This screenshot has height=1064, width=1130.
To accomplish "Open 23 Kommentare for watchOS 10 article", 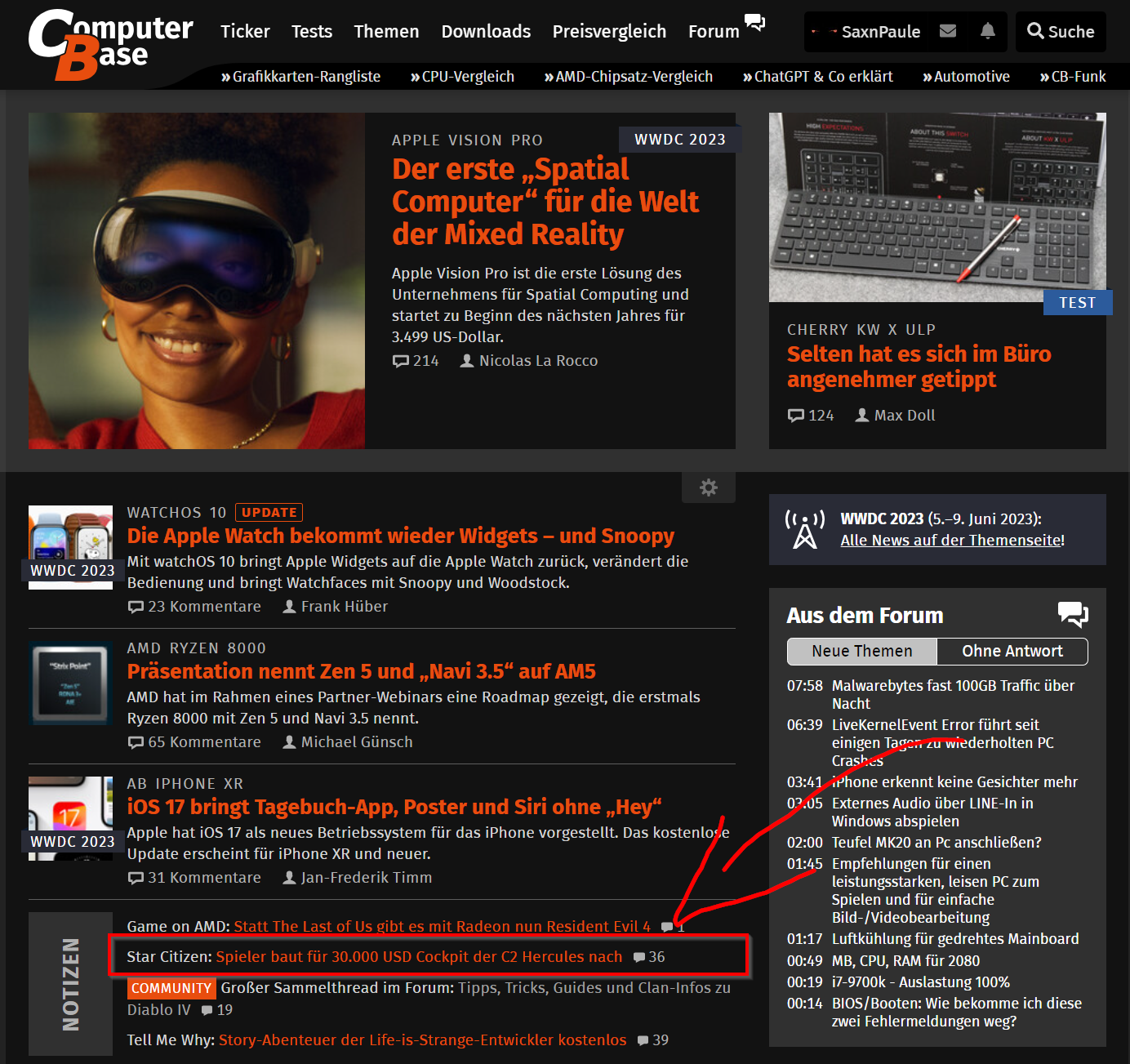I will pos(194,607).
